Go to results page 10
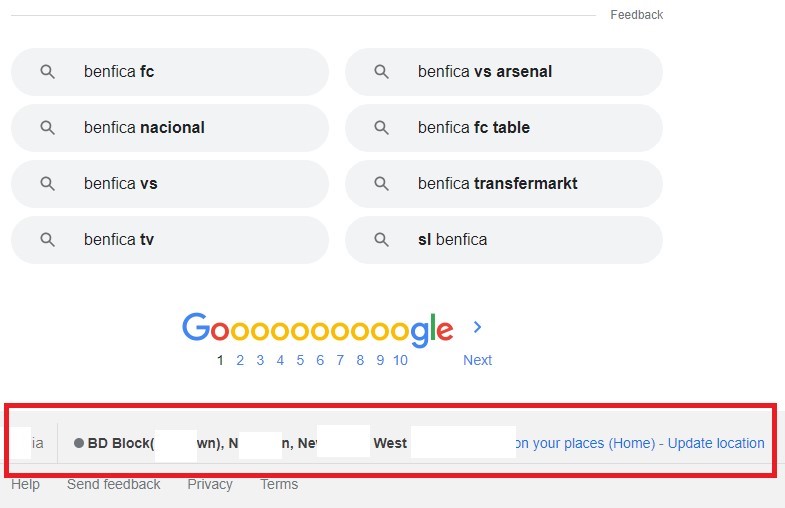Screen dimensions: 785x508 (400, 360)
